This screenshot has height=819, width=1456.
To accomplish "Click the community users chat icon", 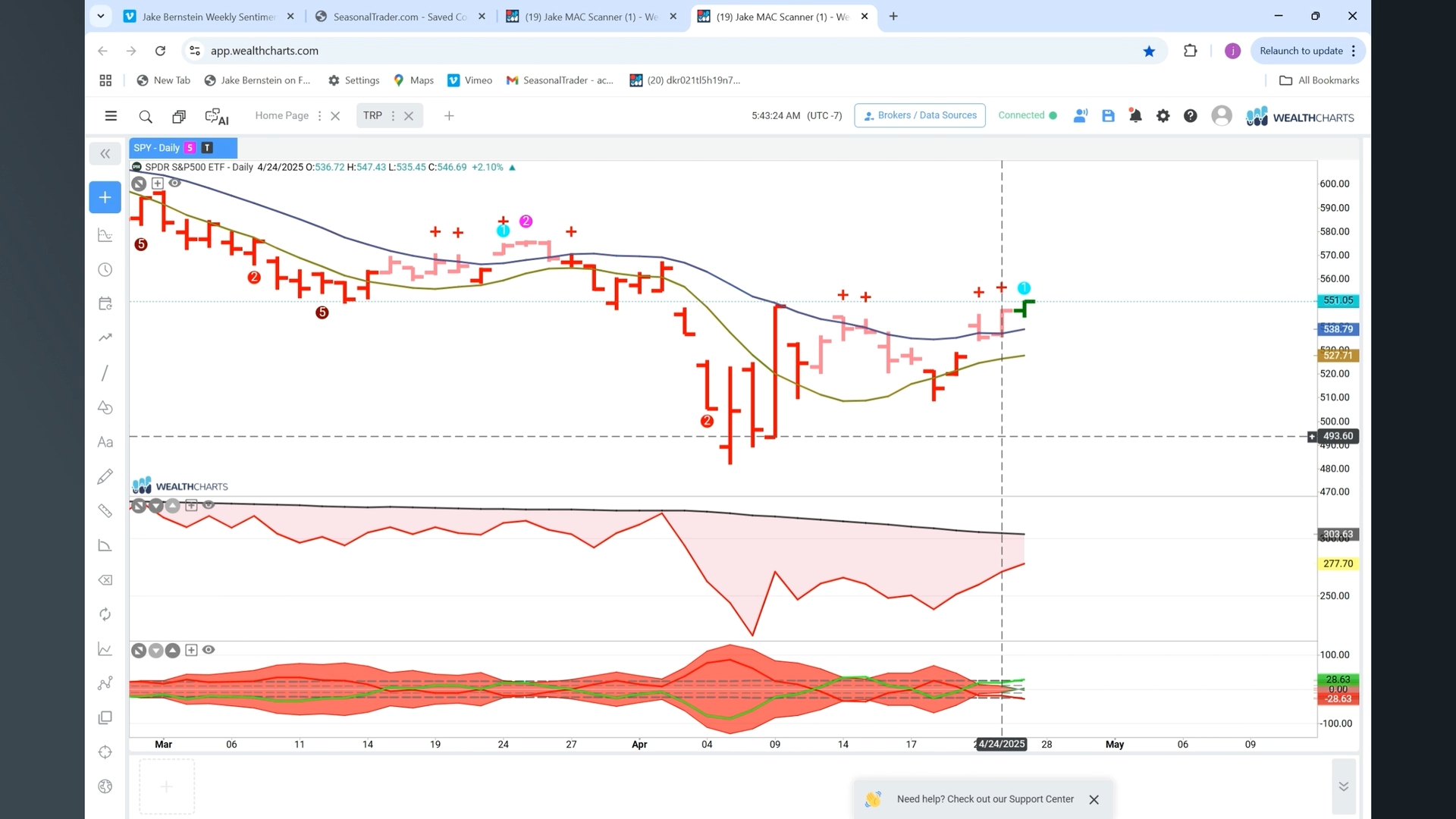I will 1081,115.
